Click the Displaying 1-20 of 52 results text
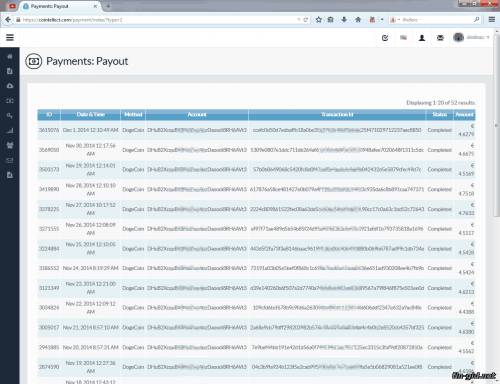The image size is (500, 384). (441, 103)
